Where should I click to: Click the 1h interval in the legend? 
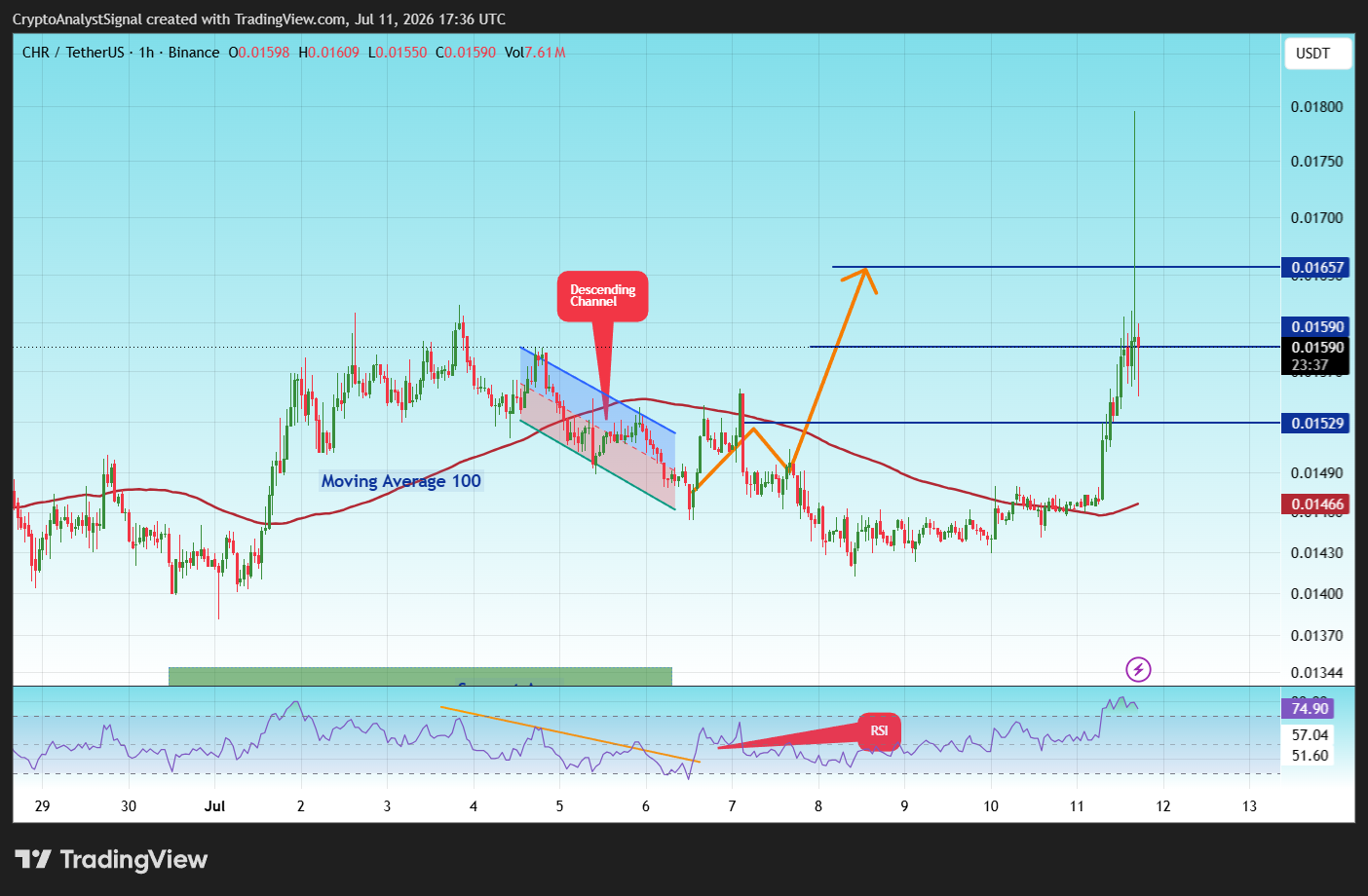(x=146, y=53)
